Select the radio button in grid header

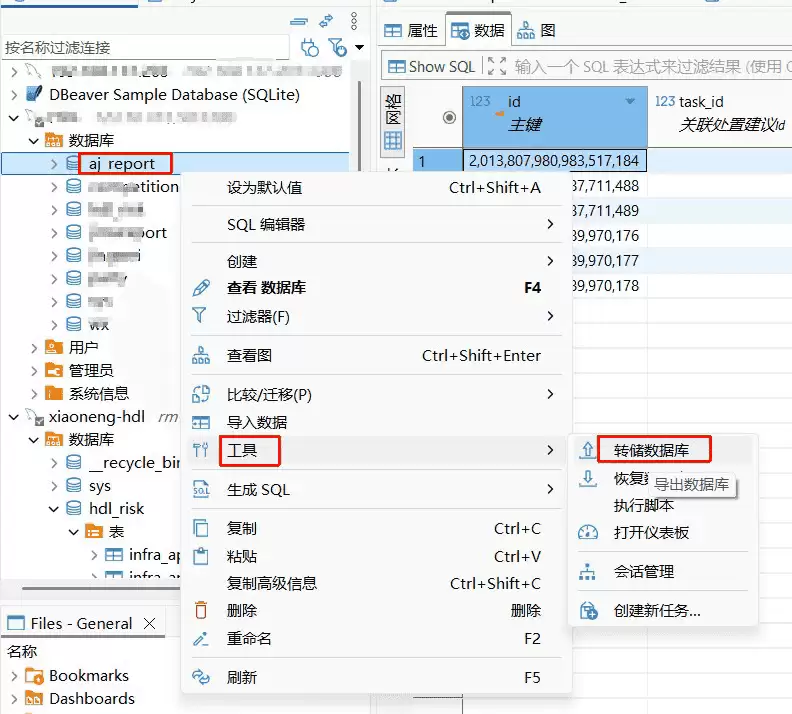point(449,117)
